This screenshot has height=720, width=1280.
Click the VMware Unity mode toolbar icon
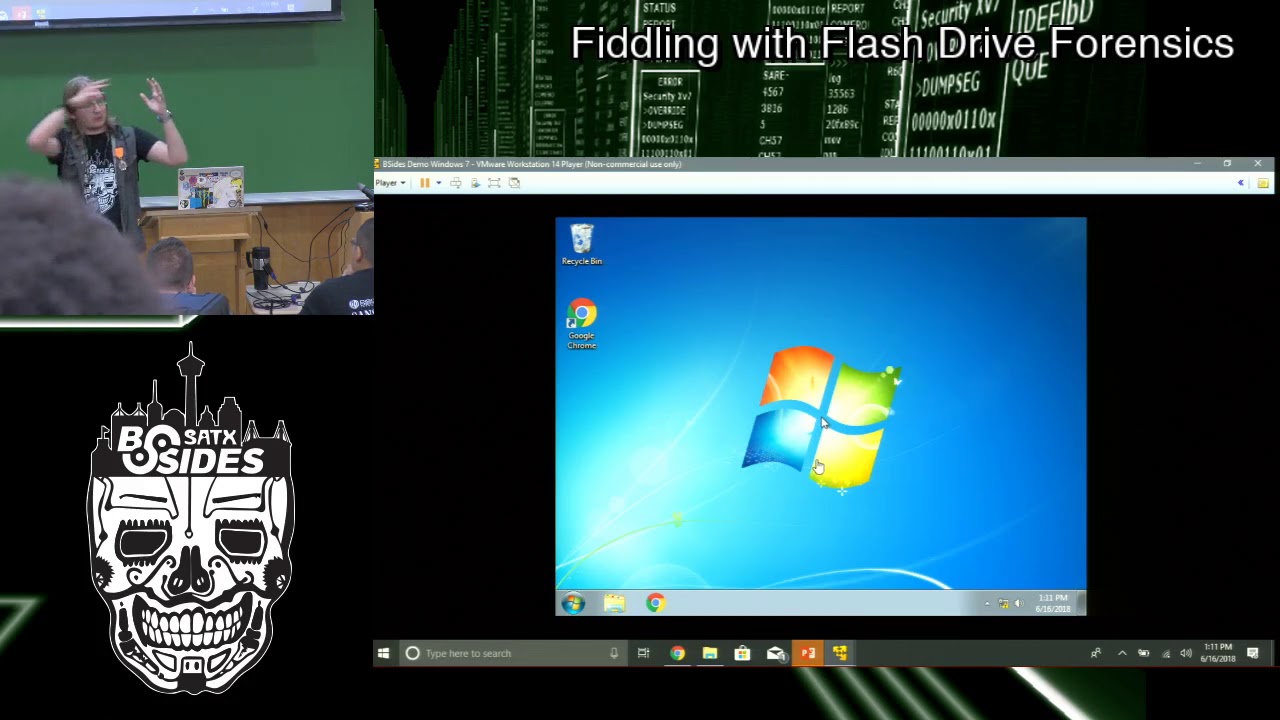point(514,183)
